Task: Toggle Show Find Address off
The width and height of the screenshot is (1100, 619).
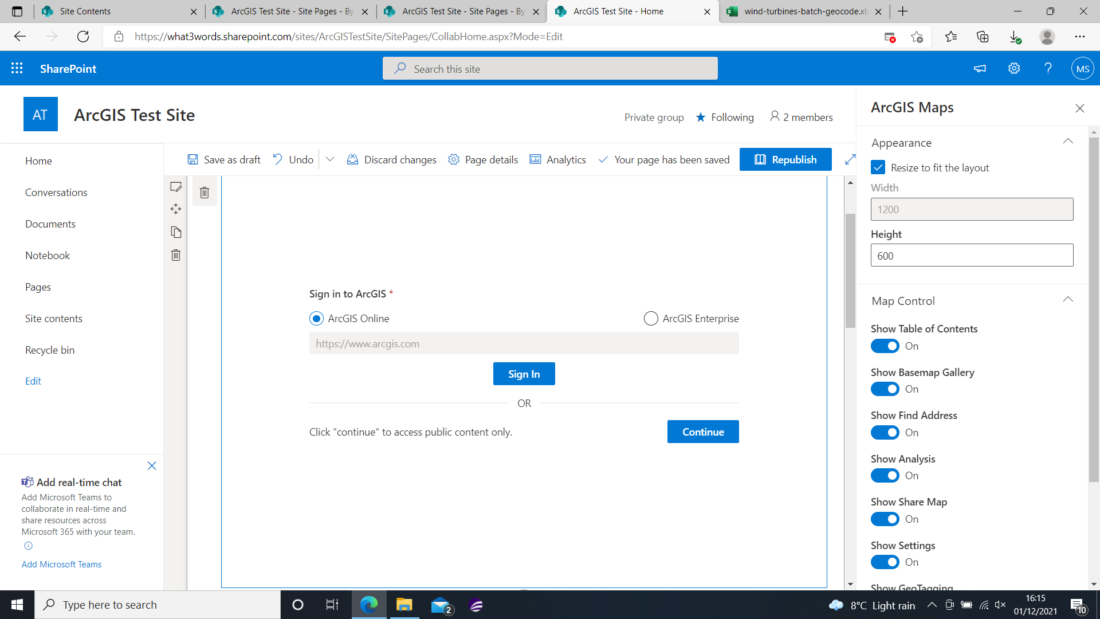Action: 885,432
